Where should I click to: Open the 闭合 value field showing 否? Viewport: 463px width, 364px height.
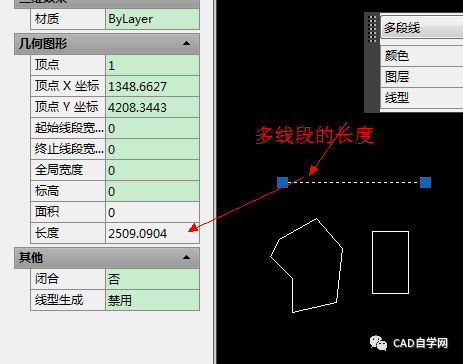153,279
